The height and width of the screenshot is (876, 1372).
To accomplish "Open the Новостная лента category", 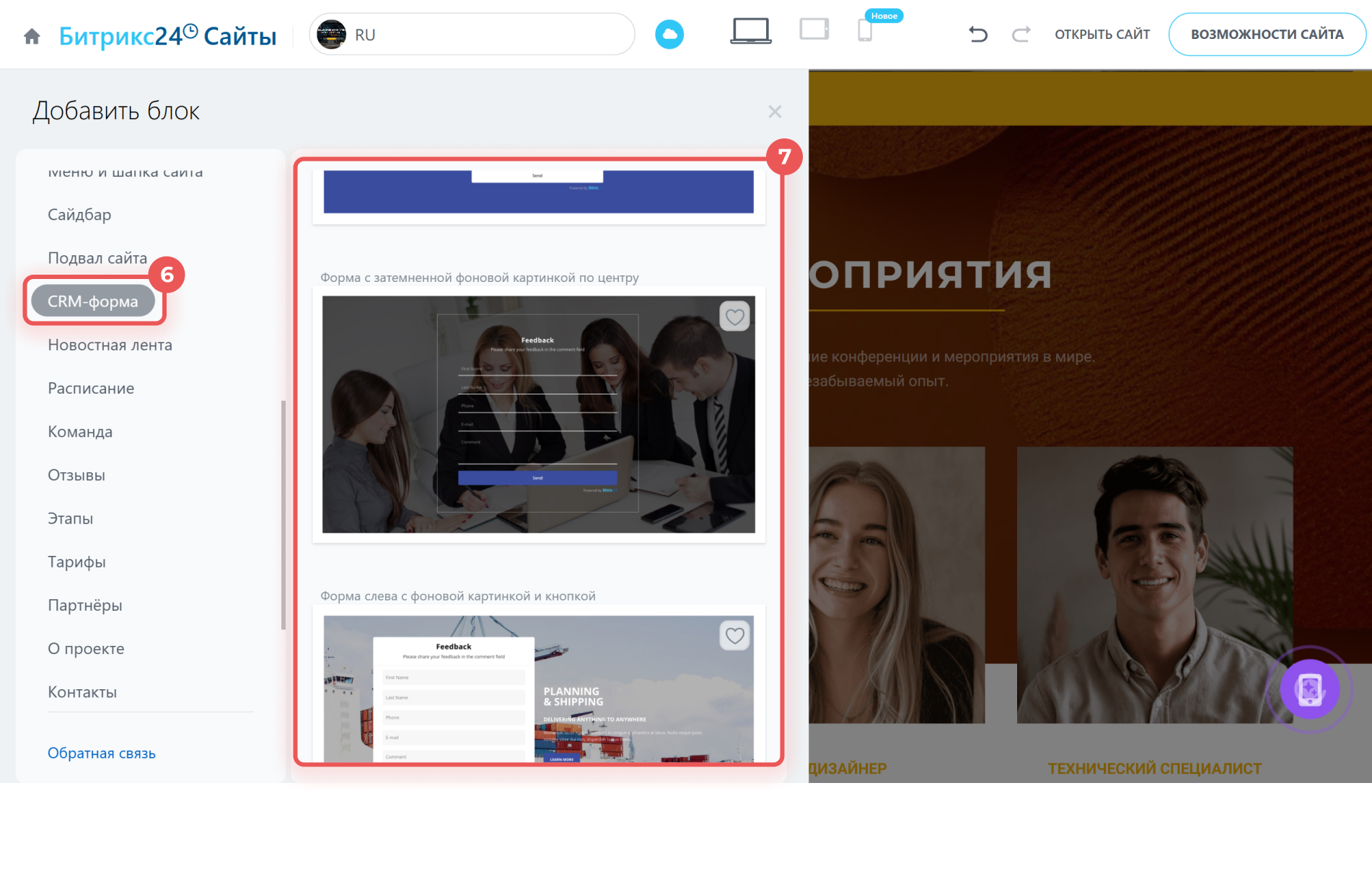I will tap(110, 345).
